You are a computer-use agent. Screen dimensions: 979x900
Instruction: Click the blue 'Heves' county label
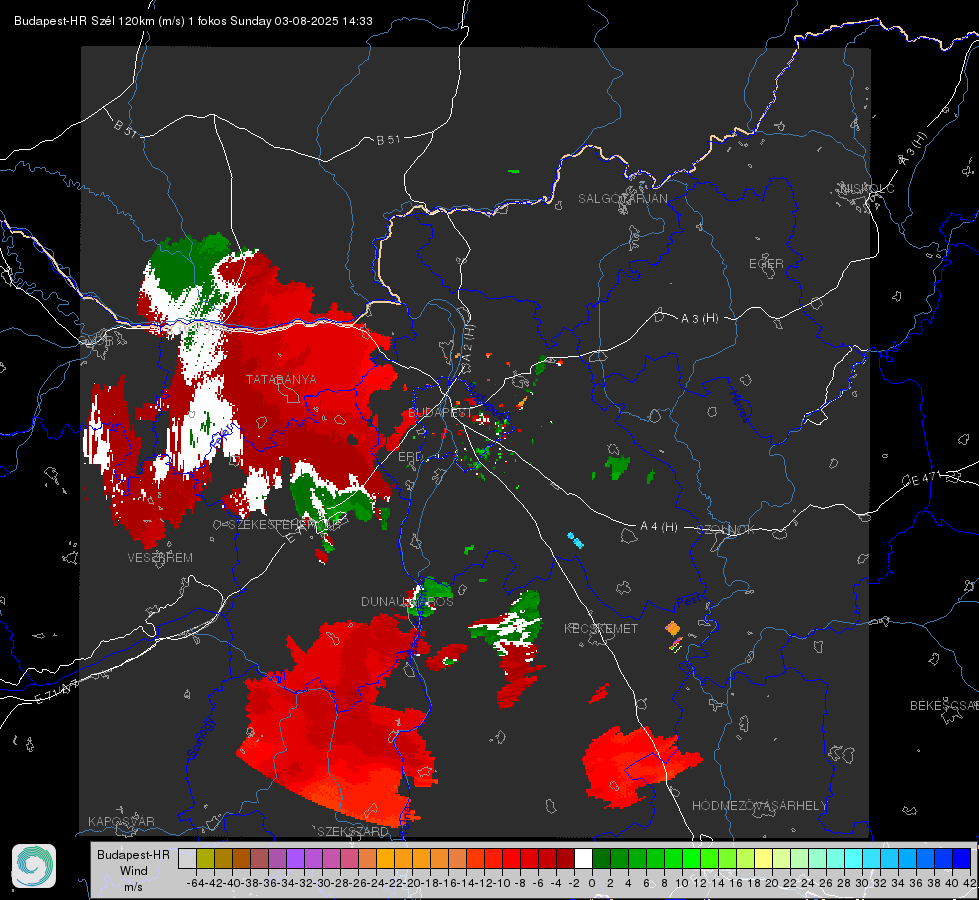(x=739, y=405)
